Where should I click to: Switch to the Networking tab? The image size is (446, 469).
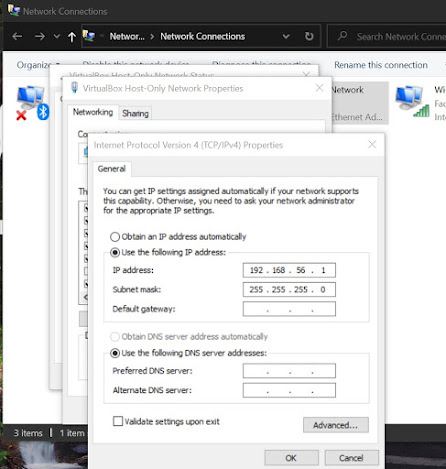(x=93, y=112)
